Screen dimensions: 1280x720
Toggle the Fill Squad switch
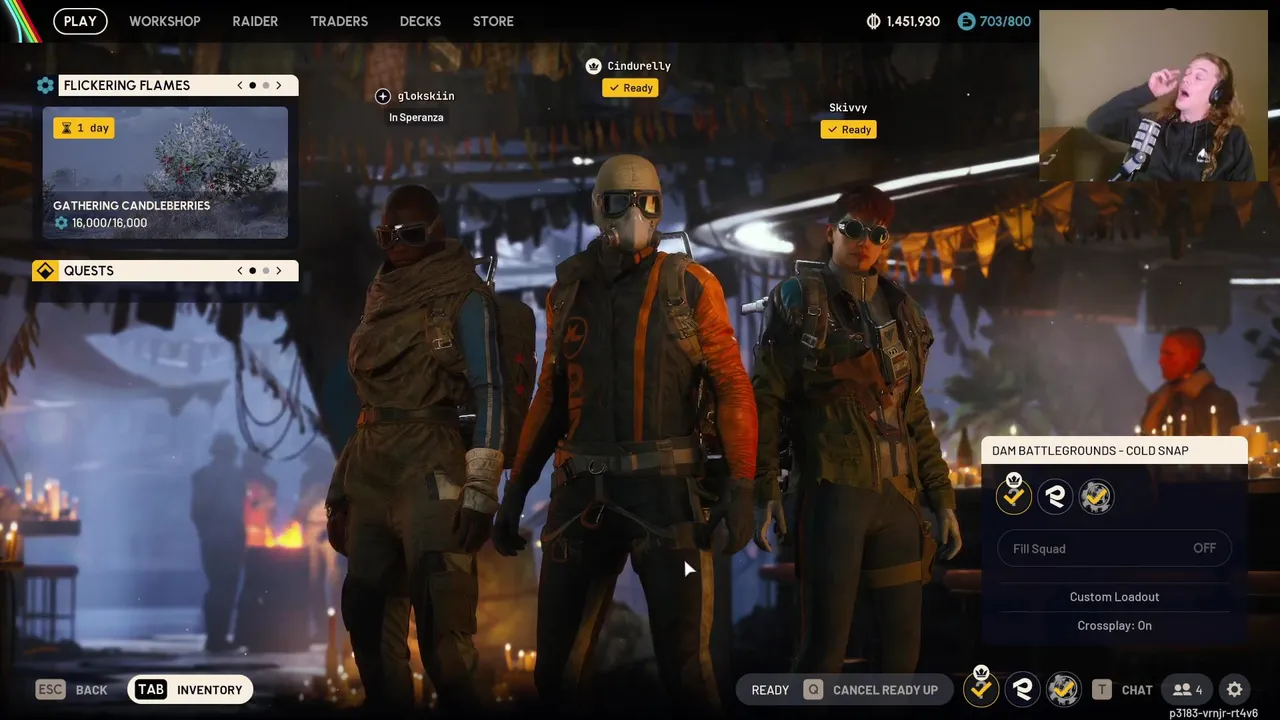coord(1114,548)
